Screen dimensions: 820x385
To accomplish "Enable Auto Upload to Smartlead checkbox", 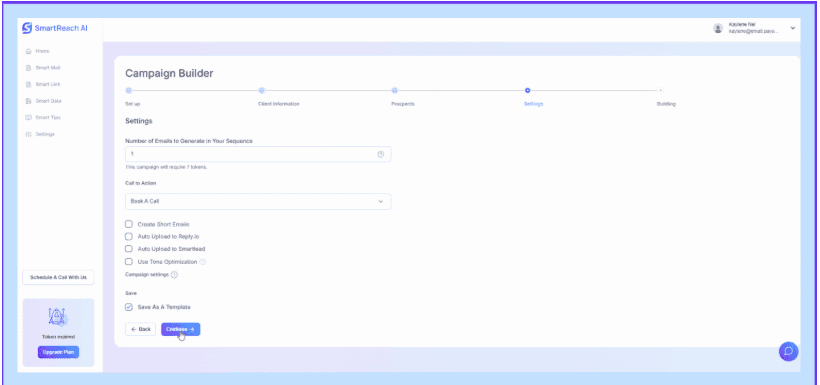I will (x=129, y=249).
